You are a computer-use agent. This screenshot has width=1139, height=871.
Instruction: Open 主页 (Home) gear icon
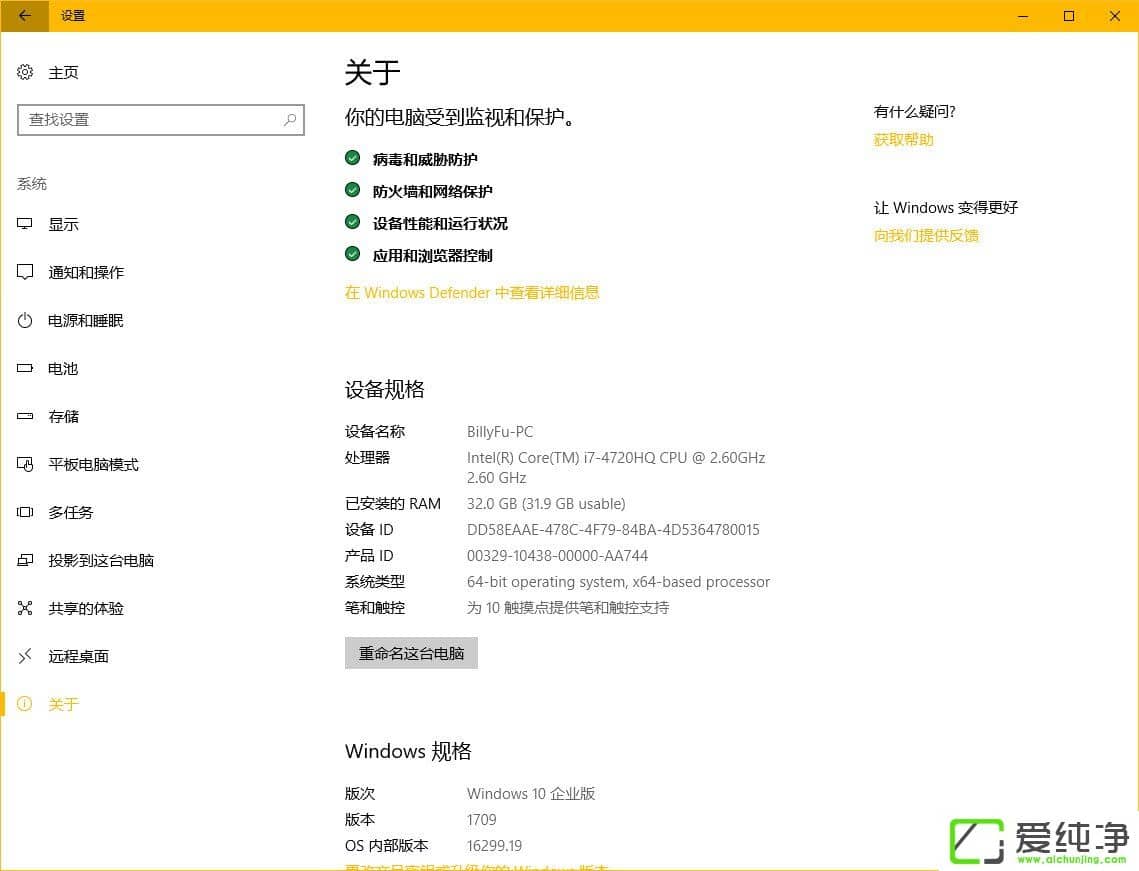click(24, 72)
